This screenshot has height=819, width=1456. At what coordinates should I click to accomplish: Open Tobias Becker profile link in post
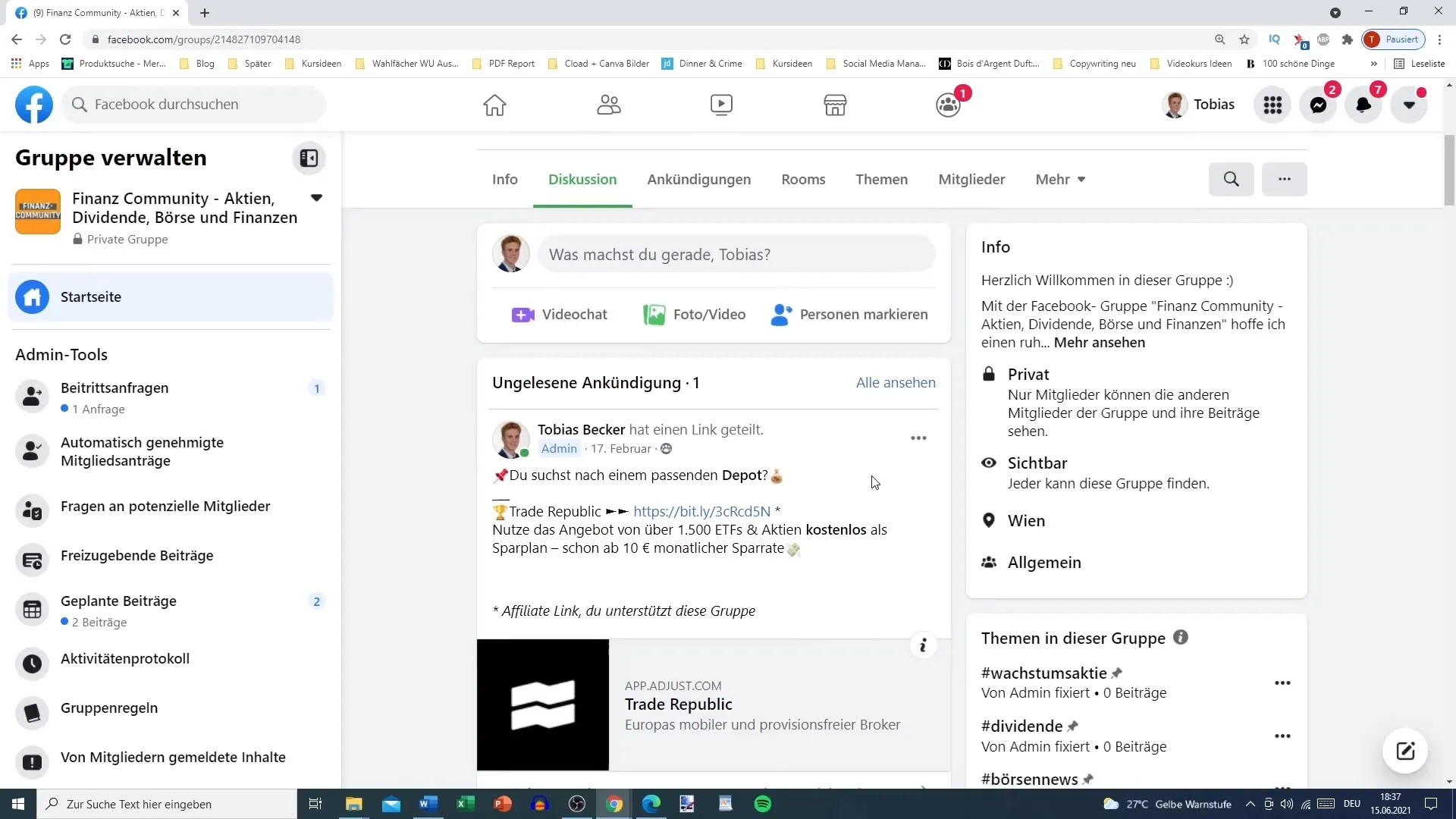point(581,430)
